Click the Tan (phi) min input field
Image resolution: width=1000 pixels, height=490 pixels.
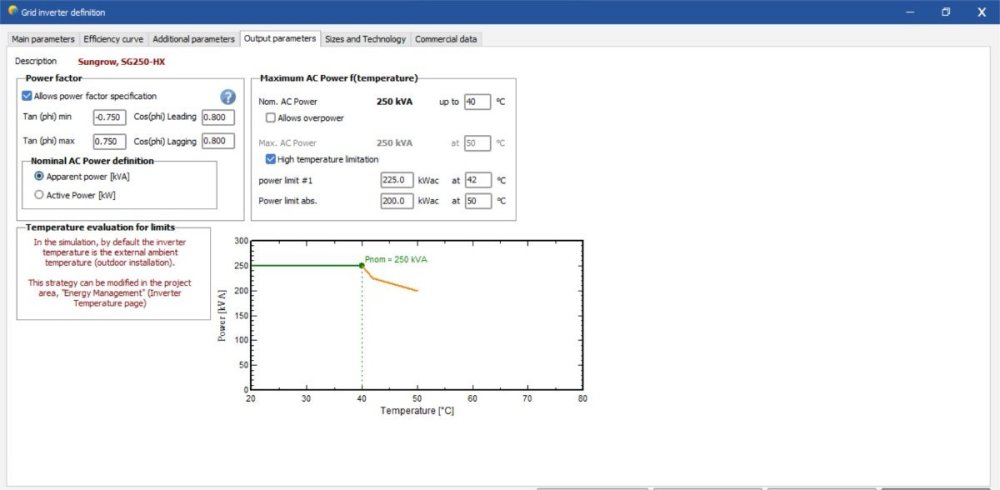tap(109, 117)
